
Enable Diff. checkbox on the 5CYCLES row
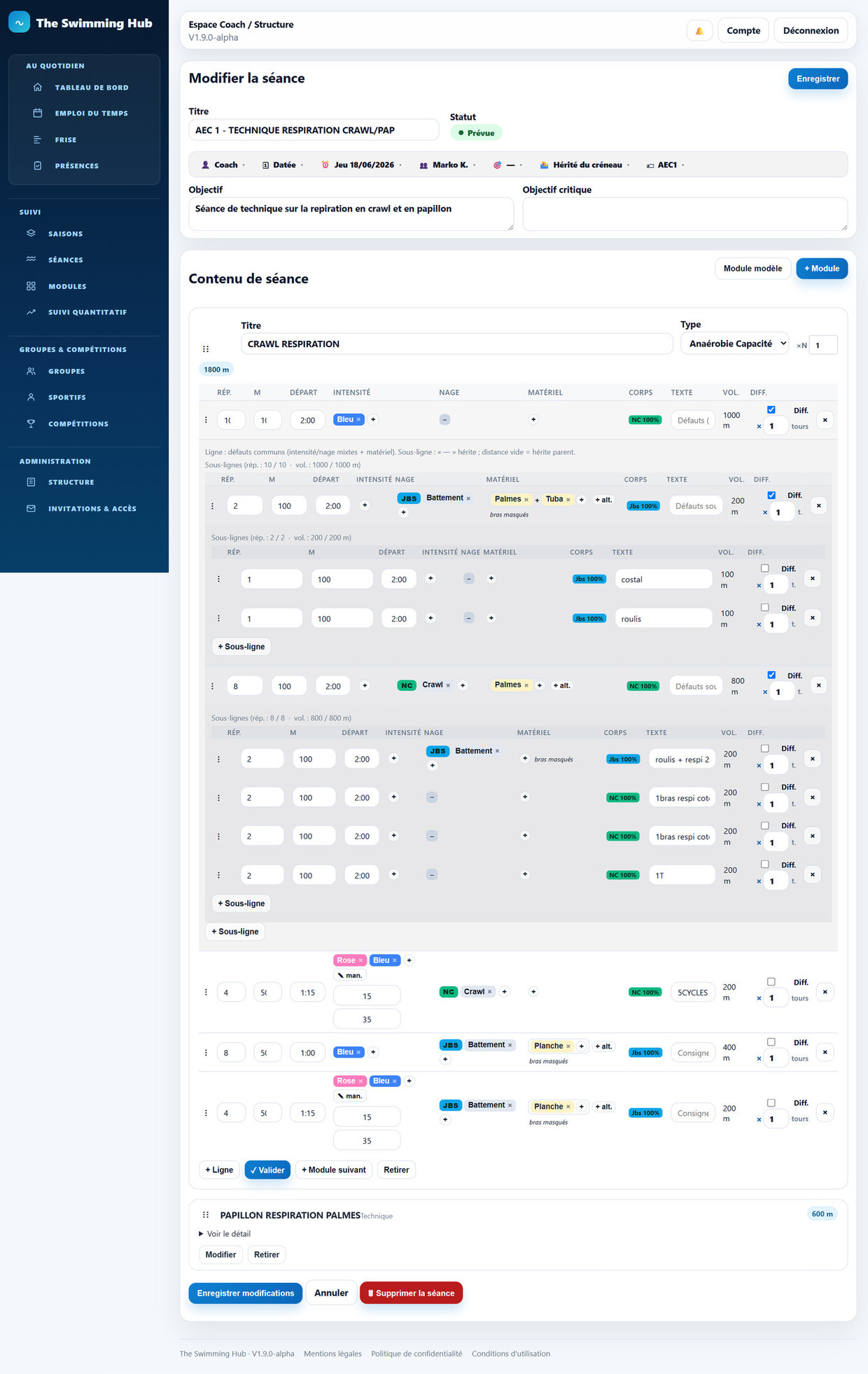(x=771, y=982)
